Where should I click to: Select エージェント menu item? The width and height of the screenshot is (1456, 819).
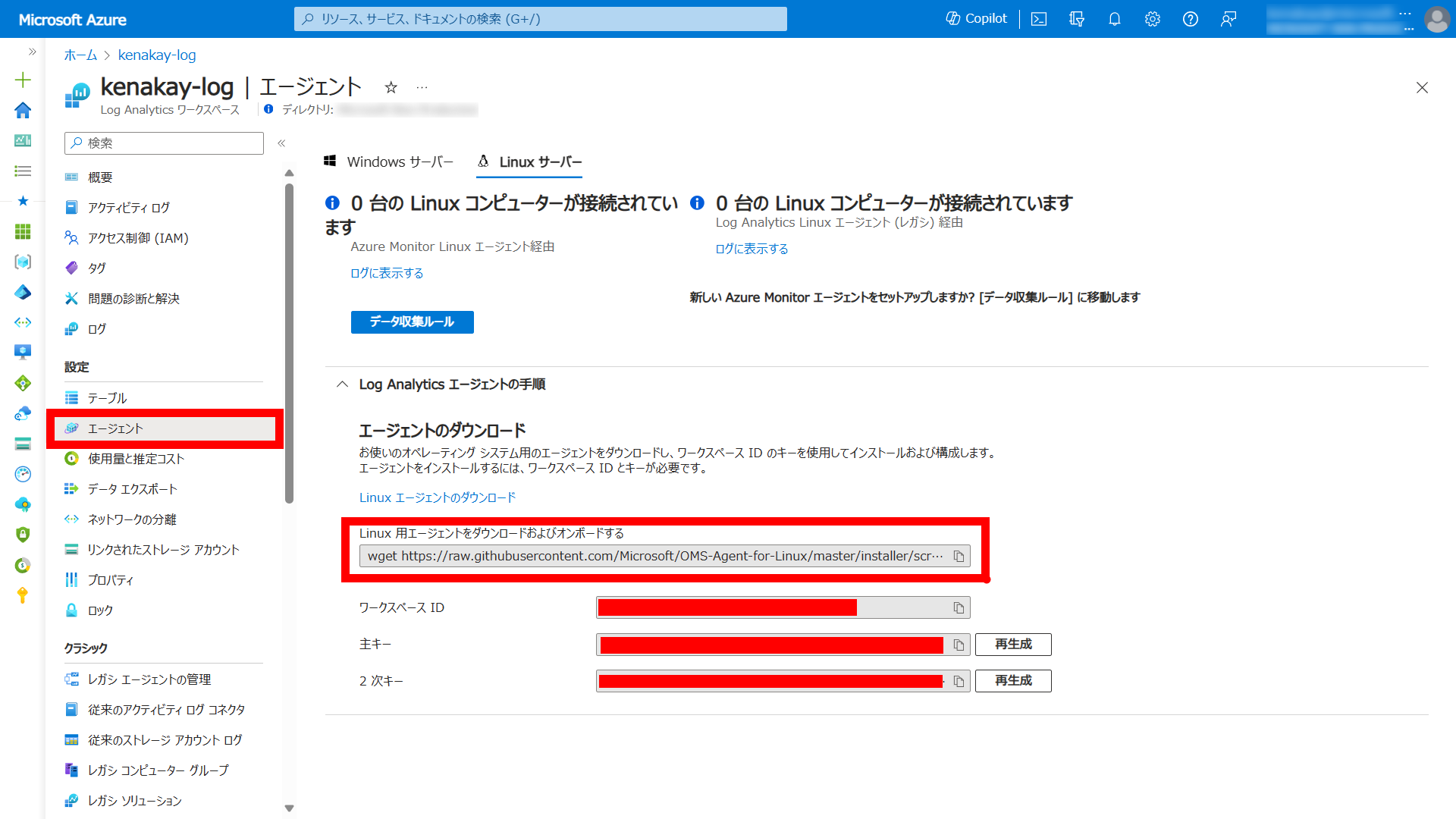[x=163, y=428]
